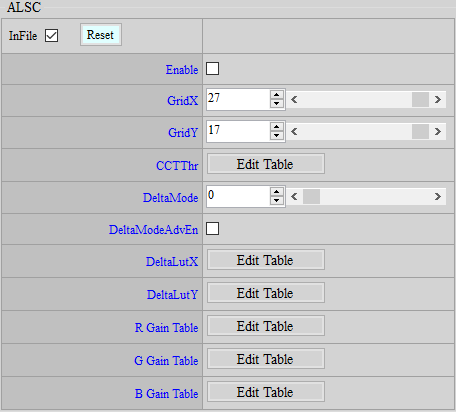Click the DeltaMode slider thumb
The image size is (456, 412).
311,196
